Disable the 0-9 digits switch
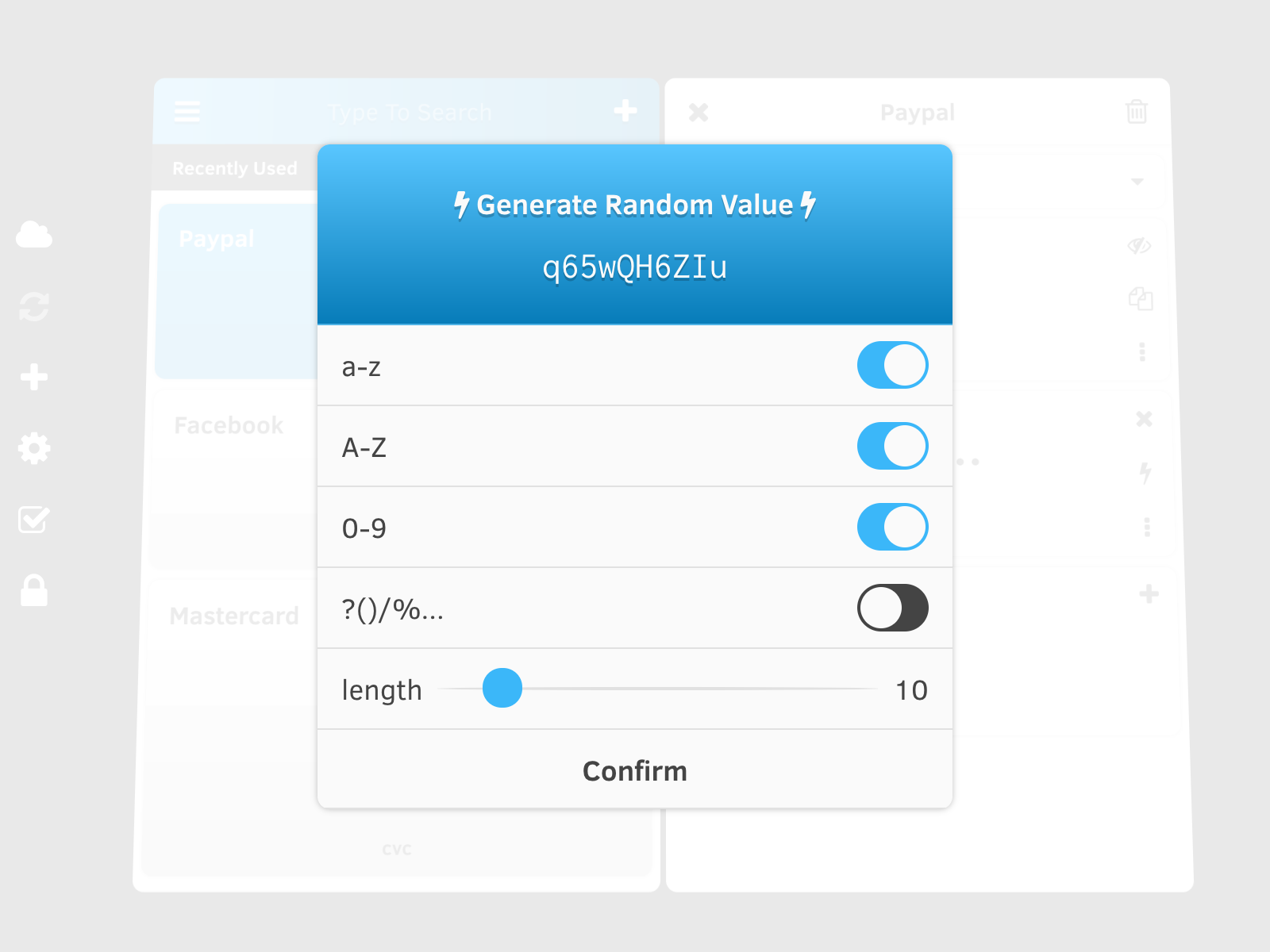1270x952 pixels. [893, 527]
